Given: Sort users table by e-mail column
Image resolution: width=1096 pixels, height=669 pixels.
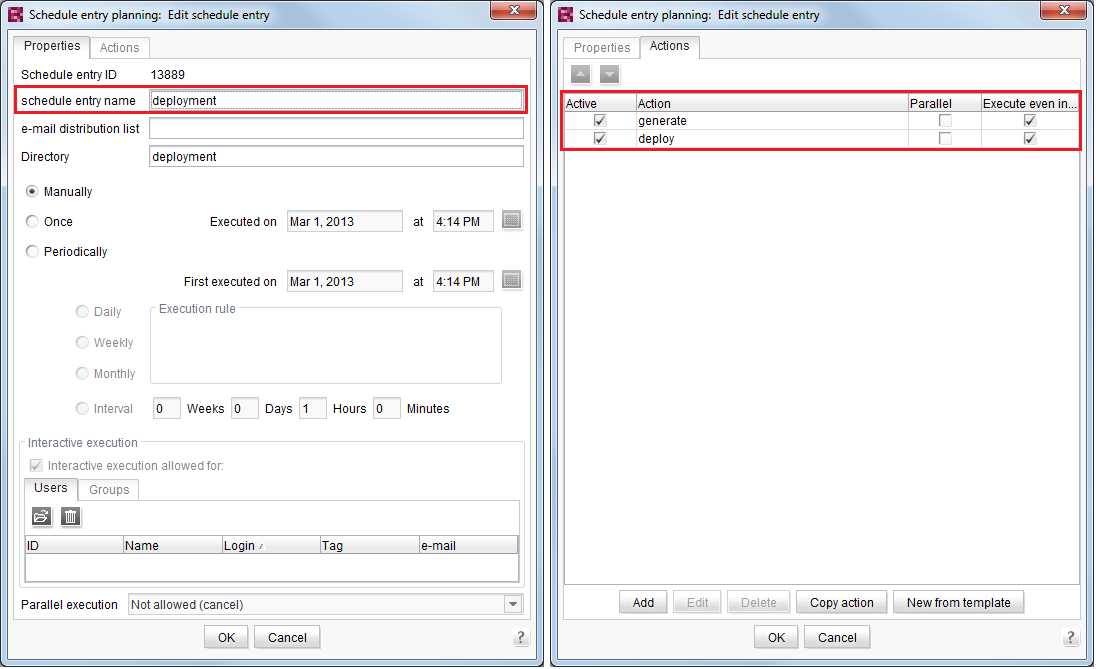Looking at the screenshot, I should point(468,545).
